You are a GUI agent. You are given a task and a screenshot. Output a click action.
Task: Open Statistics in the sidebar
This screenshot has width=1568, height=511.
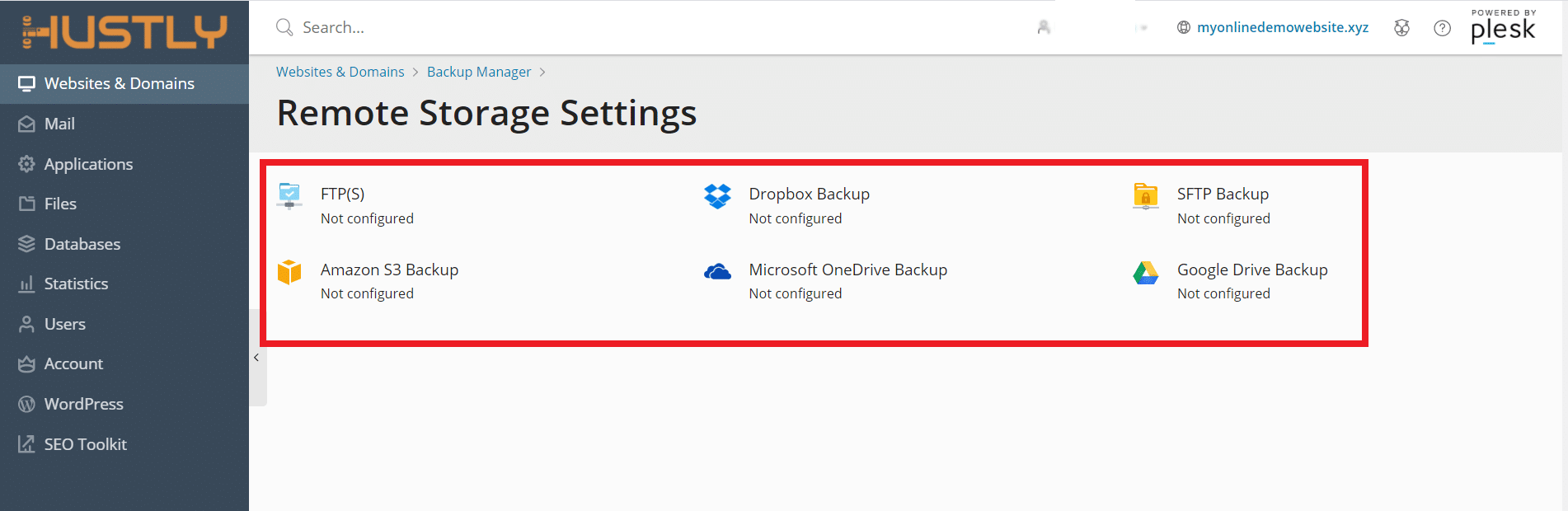coord(124,284)
